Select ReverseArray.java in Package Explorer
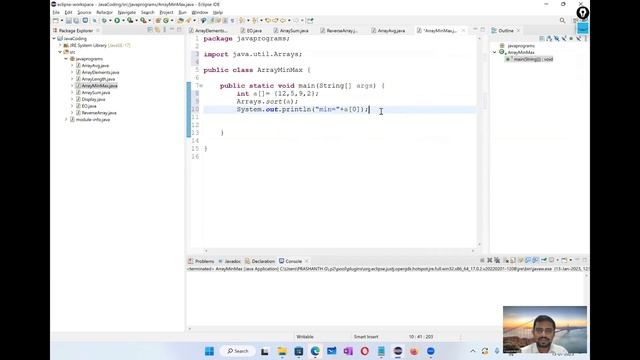 click(96, 113)
